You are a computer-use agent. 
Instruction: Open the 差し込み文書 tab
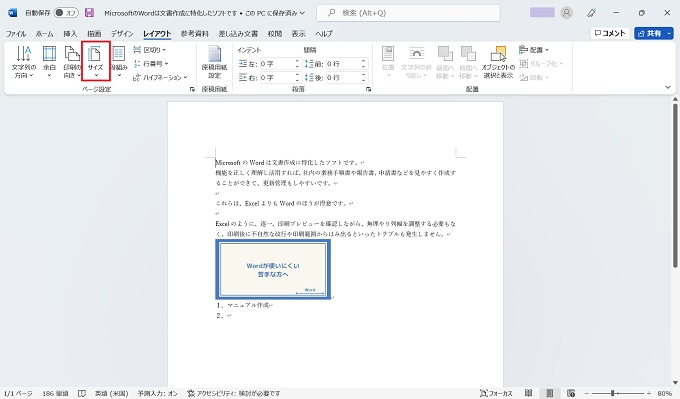[238, 33]
